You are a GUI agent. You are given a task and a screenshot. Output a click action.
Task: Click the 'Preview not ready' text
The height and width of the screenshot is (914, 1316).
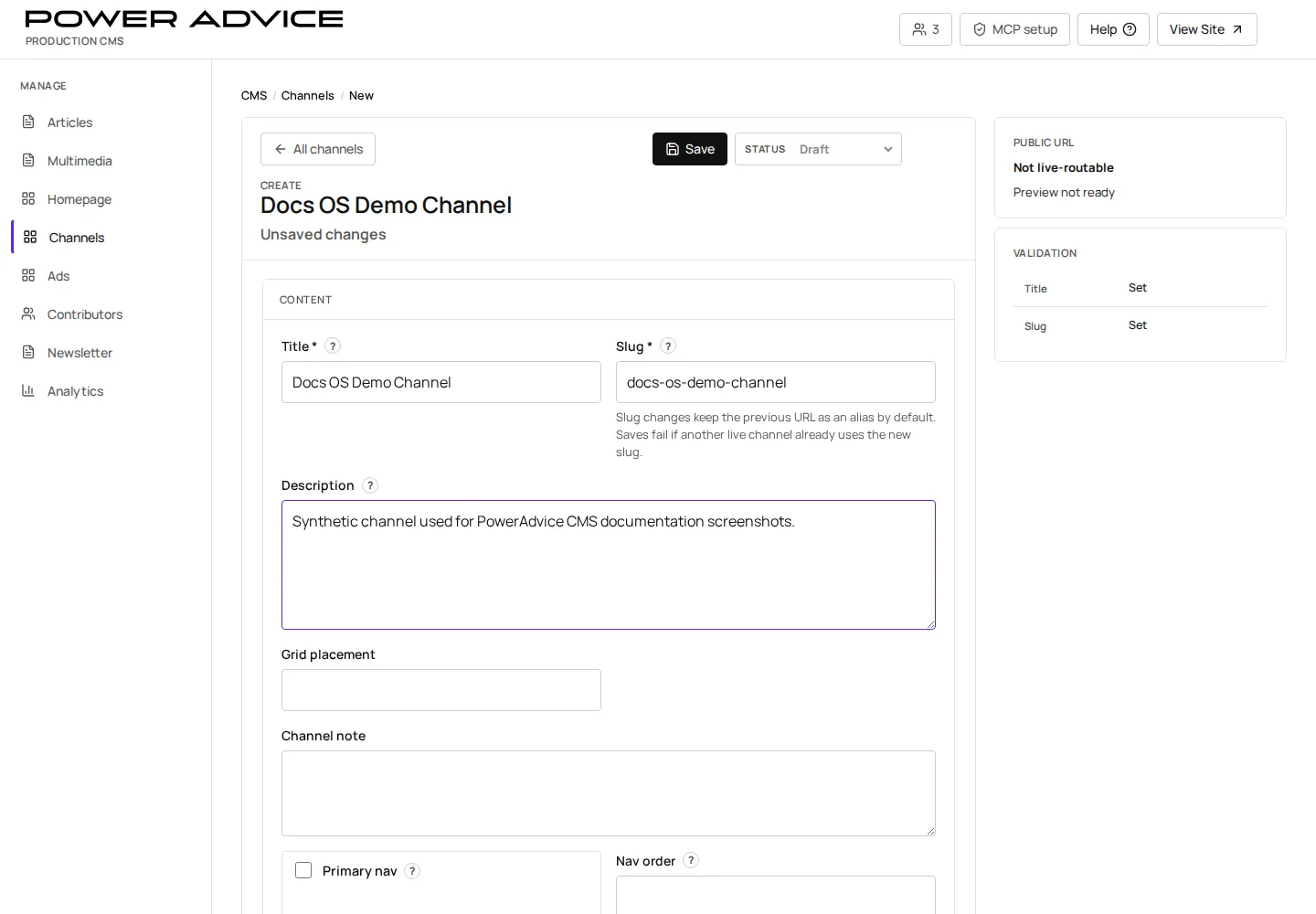(x=1064, y=192)
